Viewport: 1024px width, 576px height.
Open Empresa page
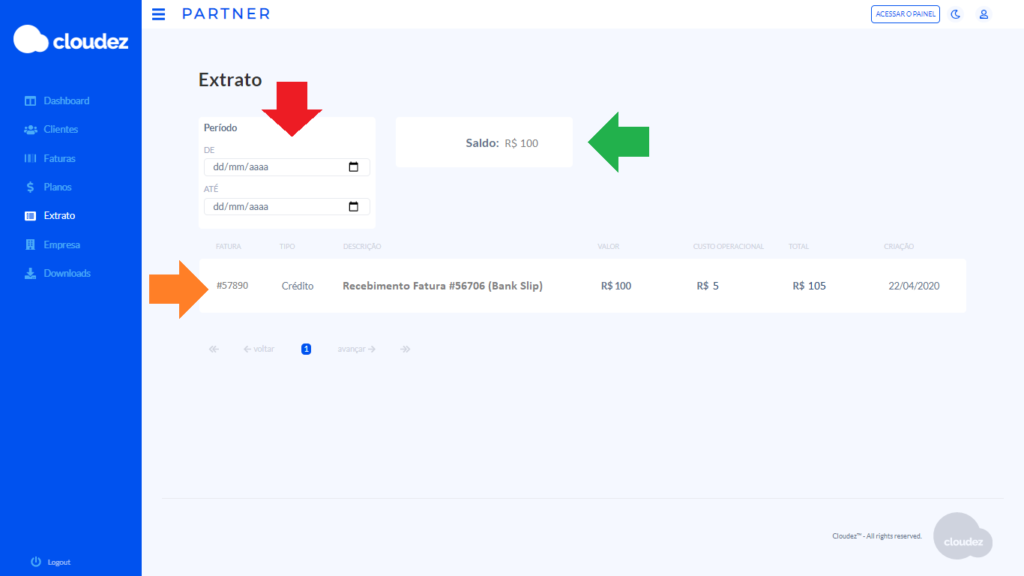pos(61,245)
